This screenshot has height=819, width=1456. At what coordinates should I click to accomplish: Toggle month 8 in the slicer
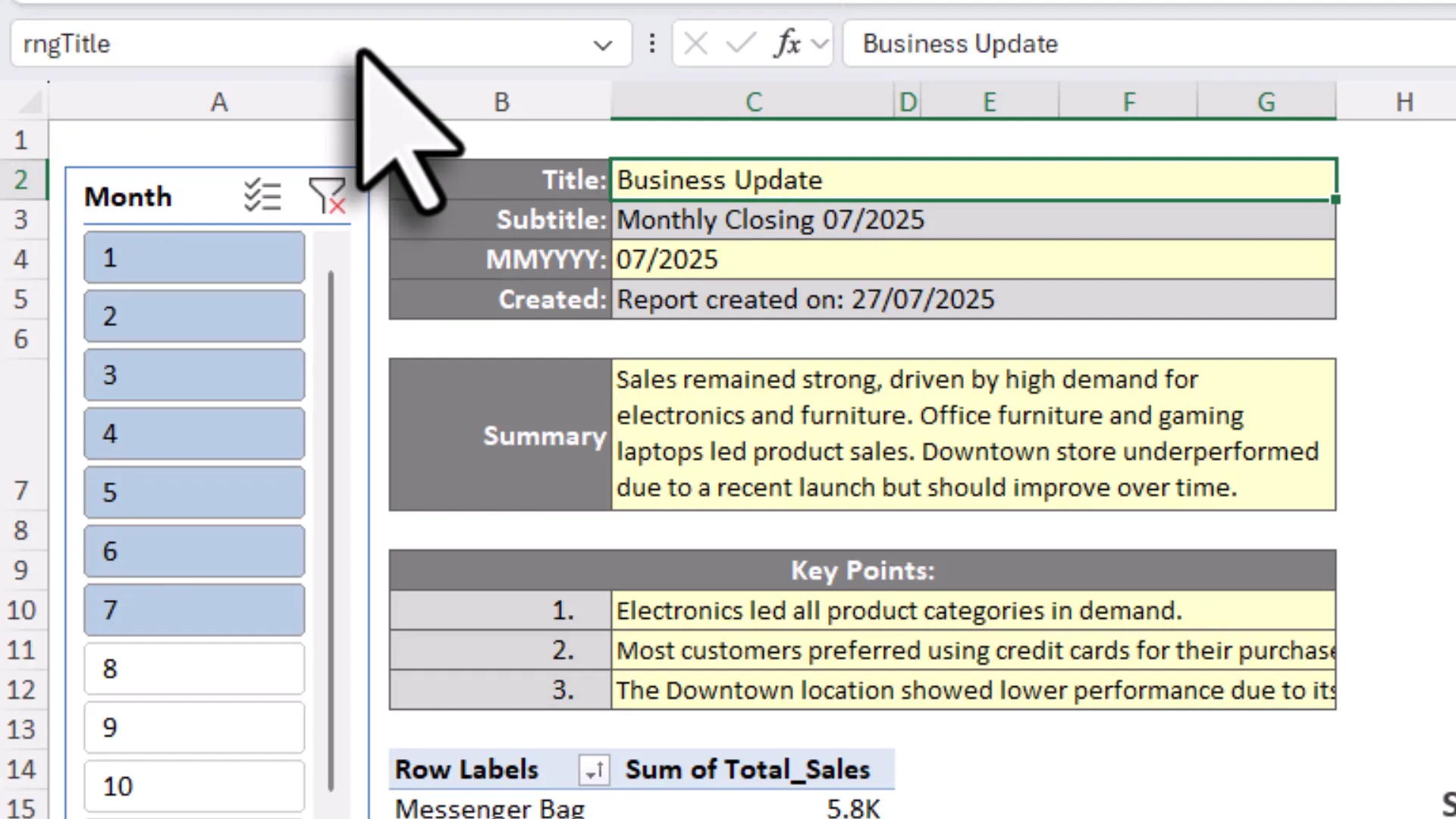click(x=193, y=668)
